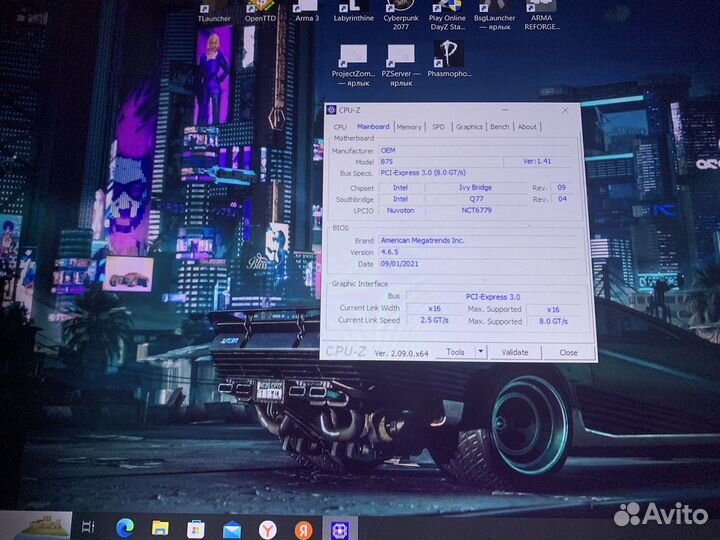Open the Cyberpunk 2077 desktop shortcut
Screen dimensions: 720x540
tap(402, 10)
